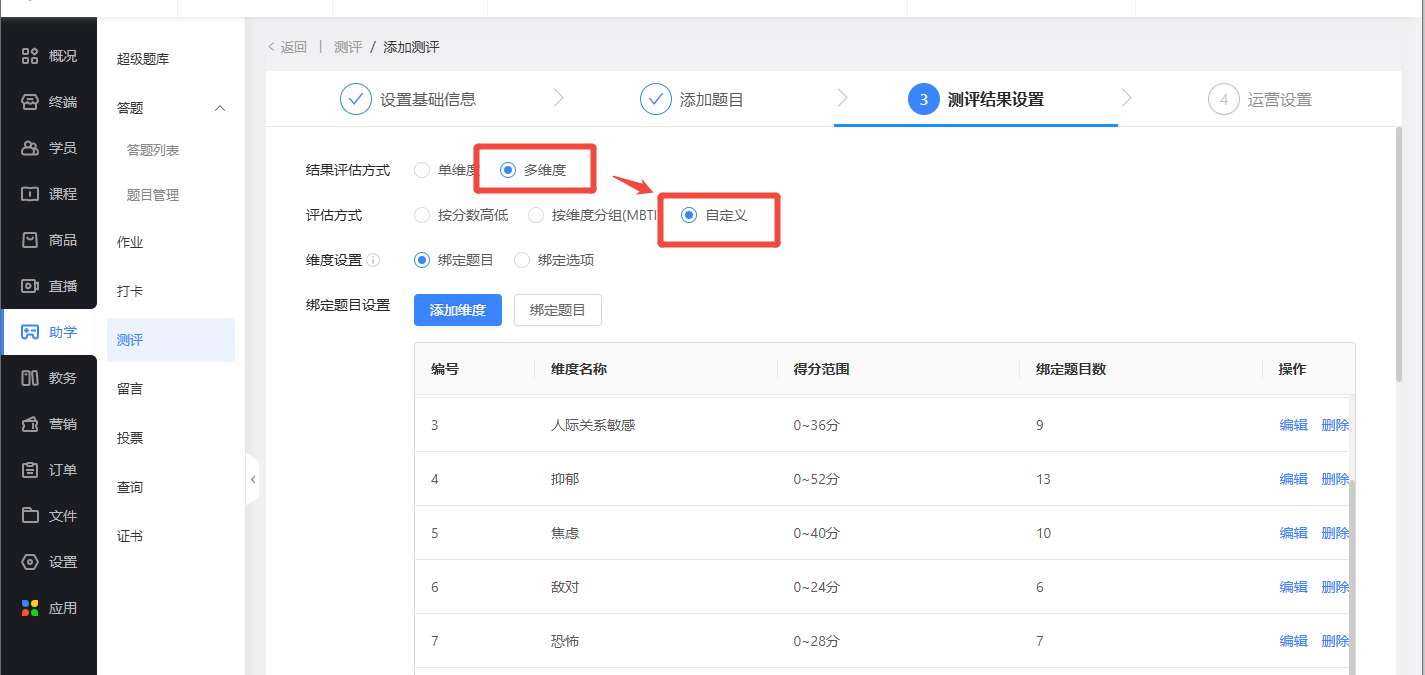This screenshot has width=1425, height=675.
Task: Open the 应用 apps colorful icon
Action: [30, 608]
